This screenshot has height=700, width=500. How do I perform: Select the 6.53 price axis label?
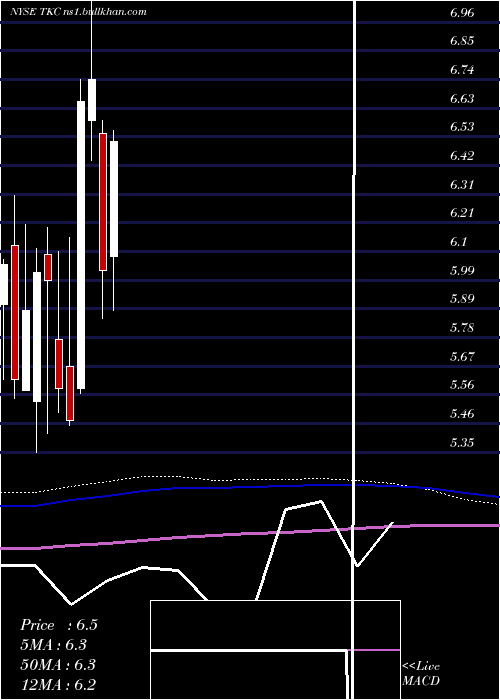[x=462, y=127]
